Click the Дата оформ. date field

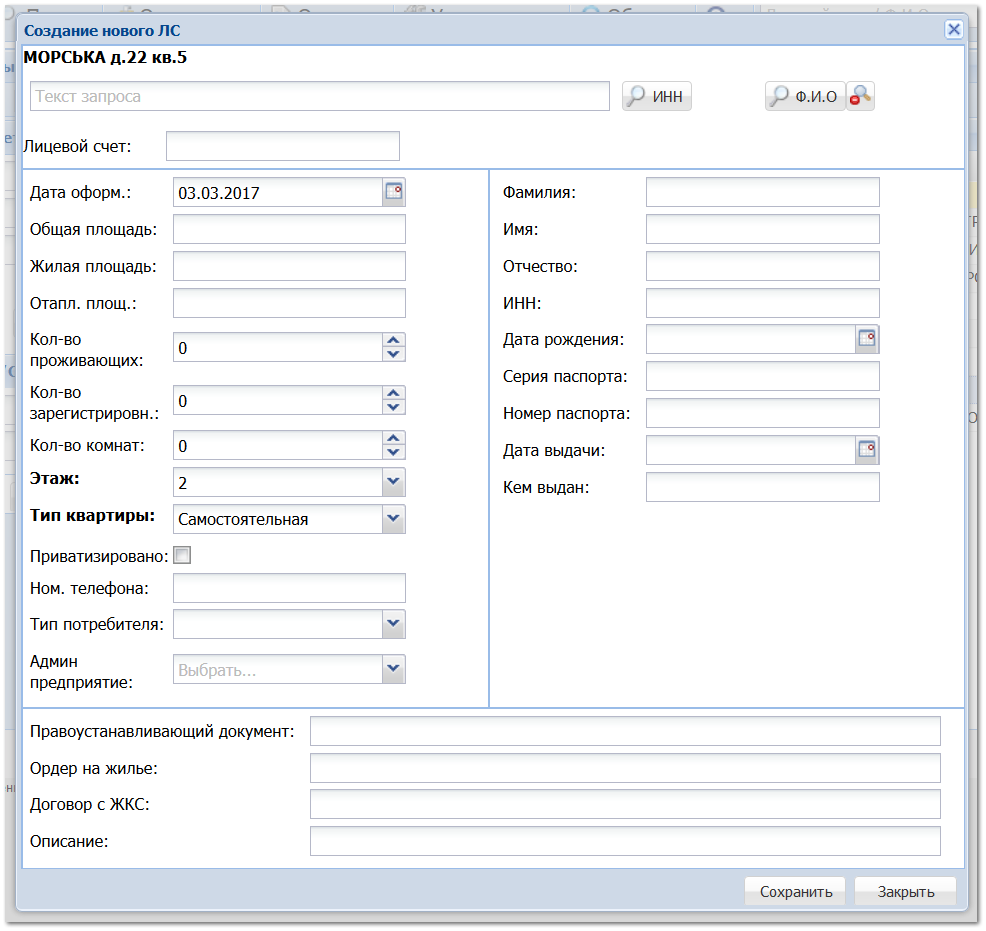pos(278,192)
